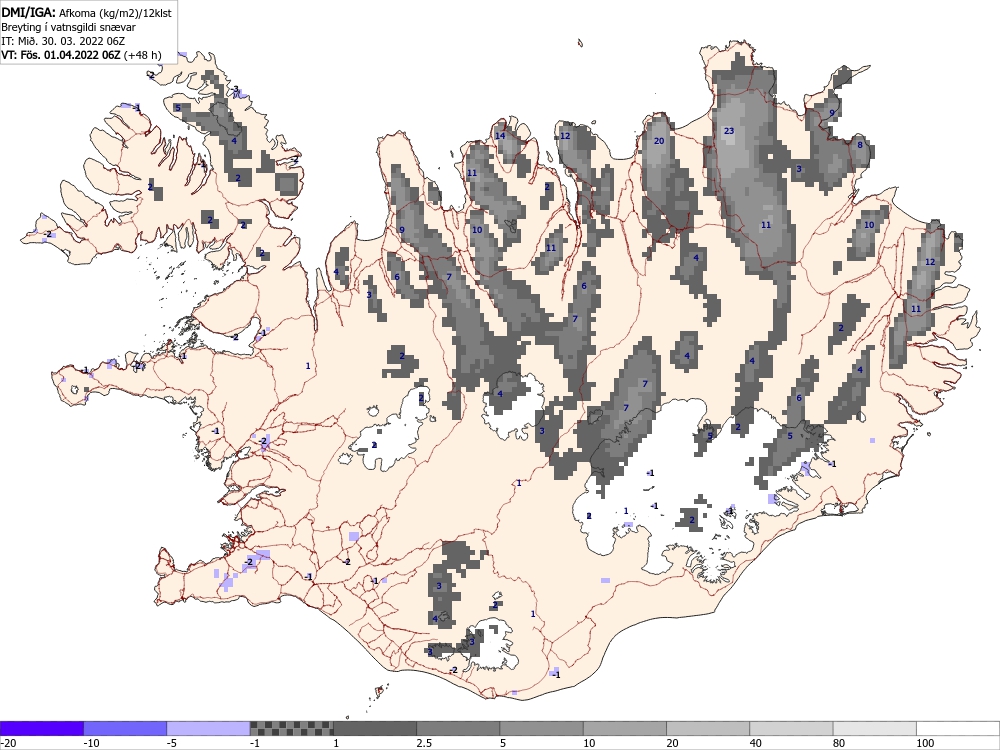The height and width of the screenshot is (750, 1000).
Task: Click the gray 2.5 to 5 legend swatch
Action: click(x=458, y=728)
